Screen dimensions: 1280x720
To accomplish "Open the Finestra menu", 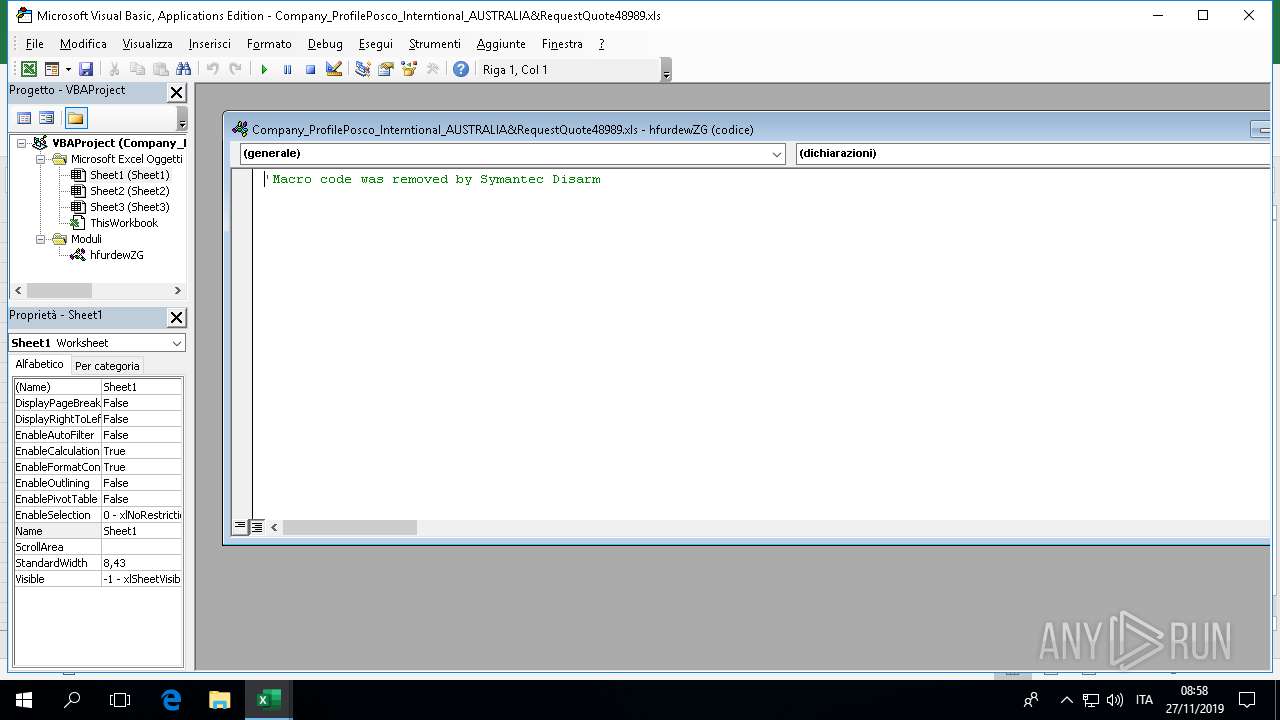I will point(562,44).
